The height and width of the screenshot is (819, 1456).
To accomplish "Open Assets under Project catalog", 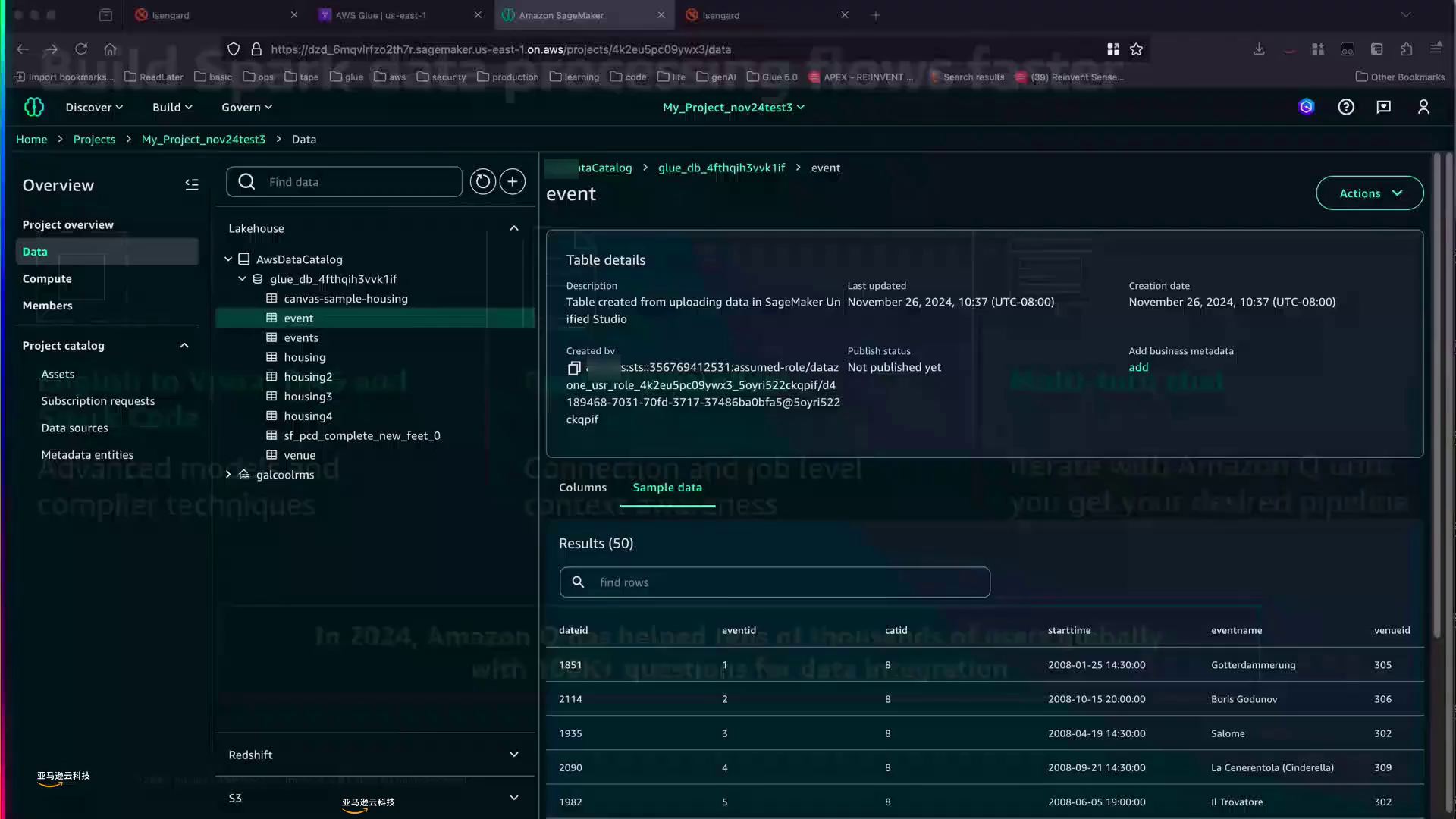I will click(x=58, y=374).
